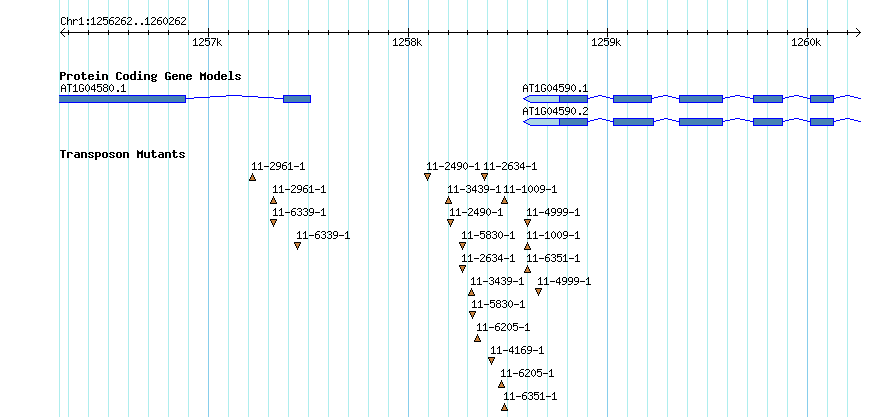
Task: Click the AT1G04580.1 gene label
Action: [93, 89]
